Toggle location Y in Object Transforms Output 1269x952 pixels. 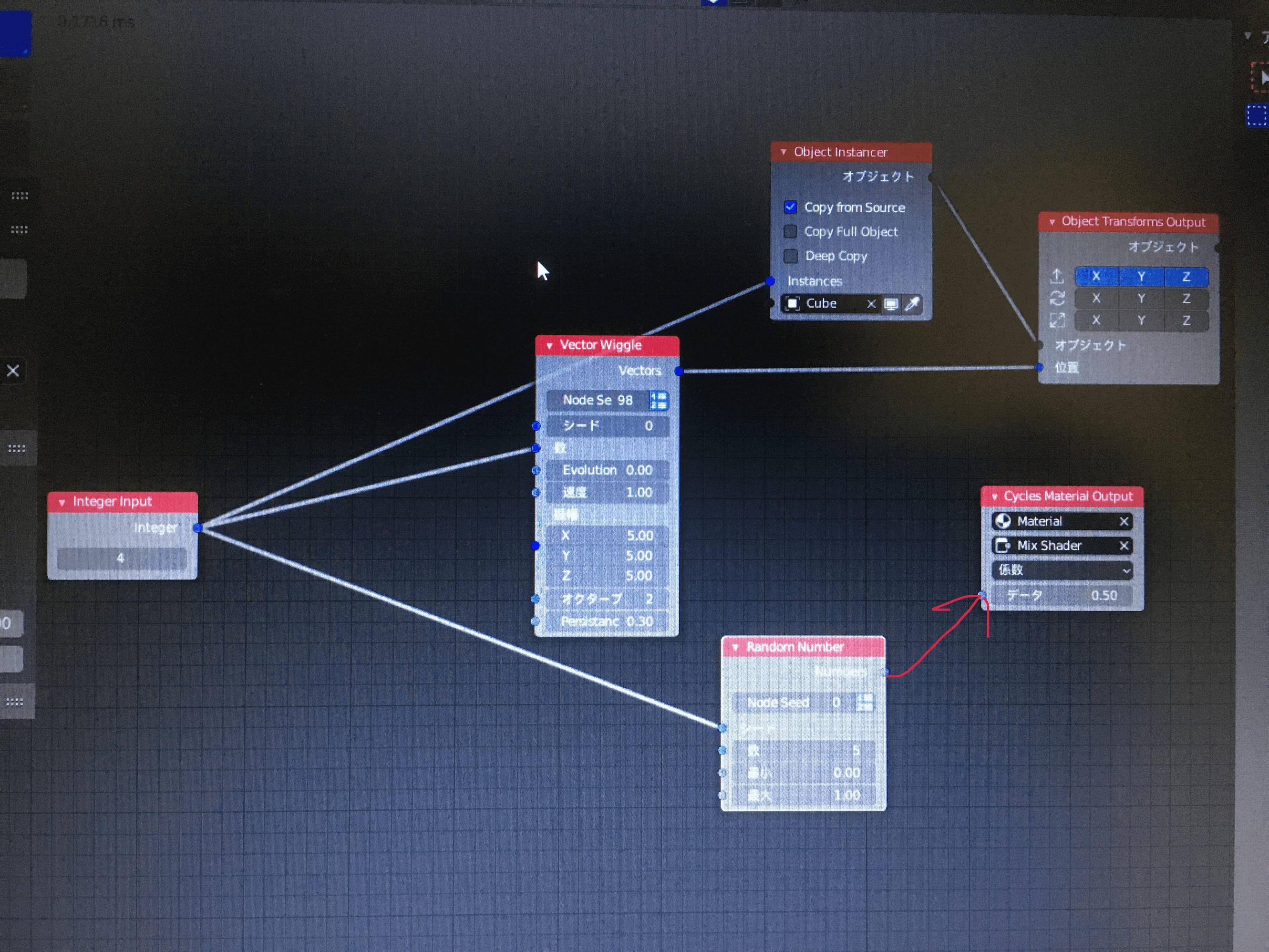point(1142,276)
